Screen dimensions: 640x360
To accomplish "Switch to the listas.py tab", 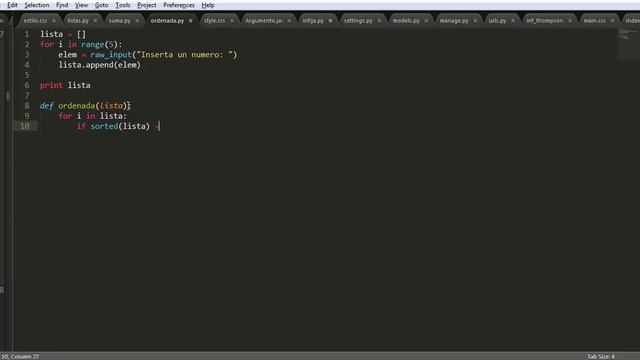I will (78, 20).
